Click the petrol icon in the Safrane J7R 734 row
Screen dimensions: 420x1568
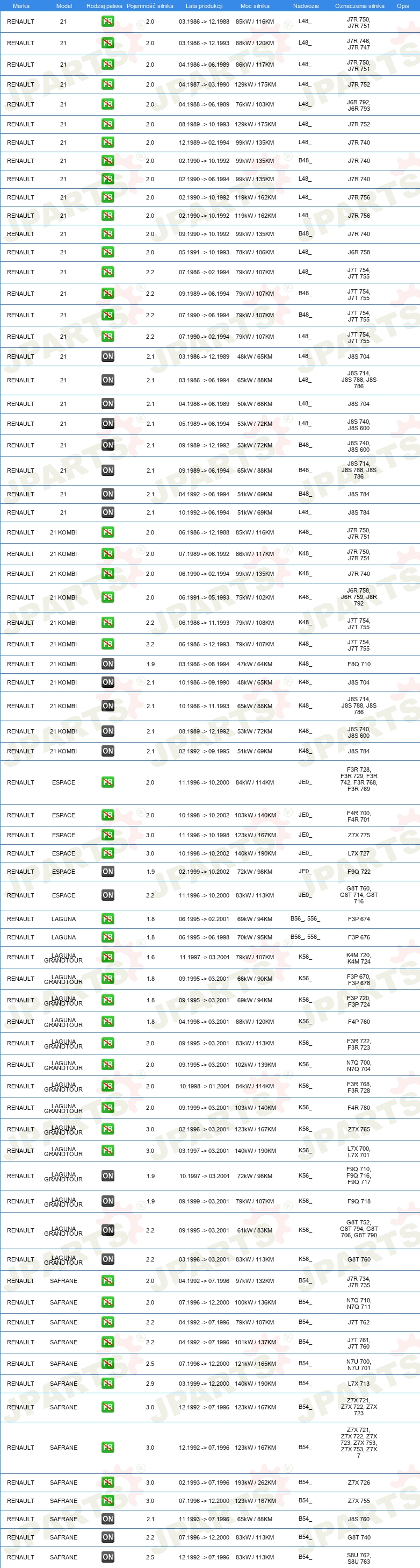tap(107, 1281)
